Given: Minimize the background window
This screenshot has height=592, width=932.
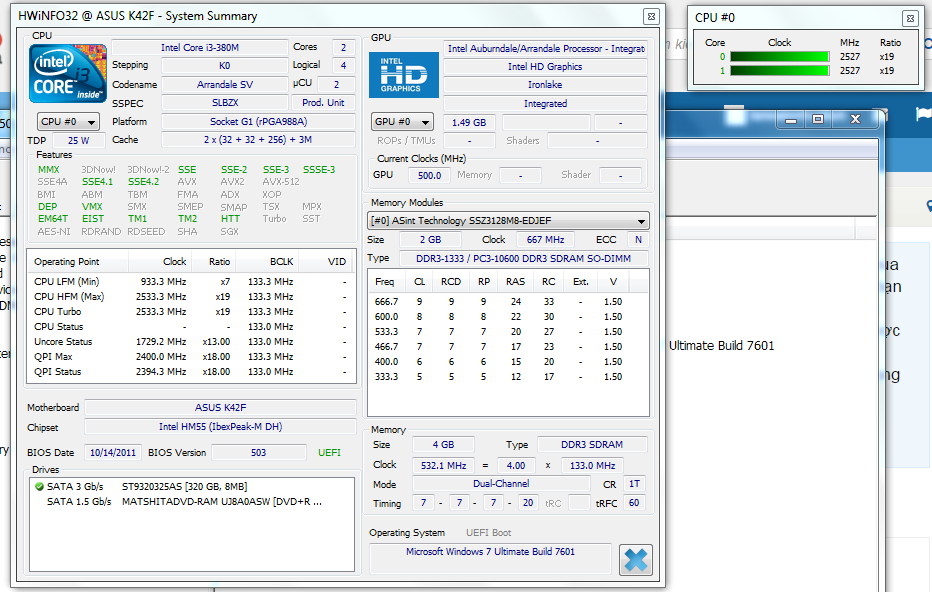Looking at the screenshot, I should pos(791,119).
